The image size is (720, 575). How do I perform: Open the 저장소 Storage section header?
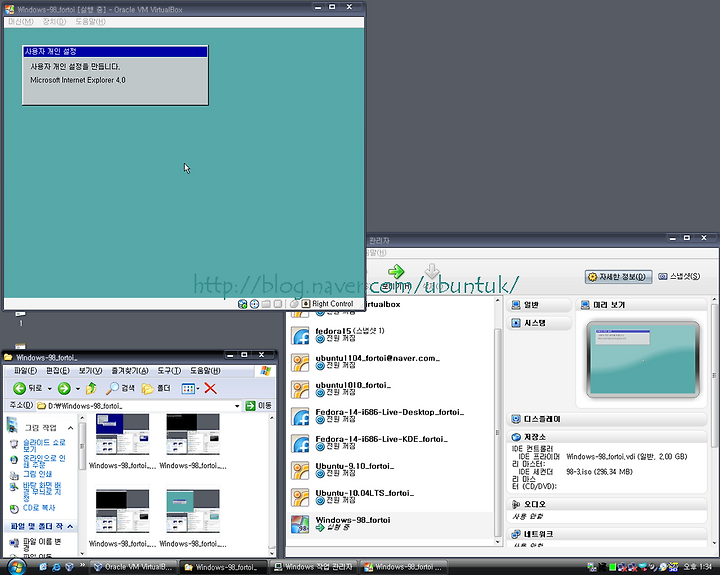point(607,437)
